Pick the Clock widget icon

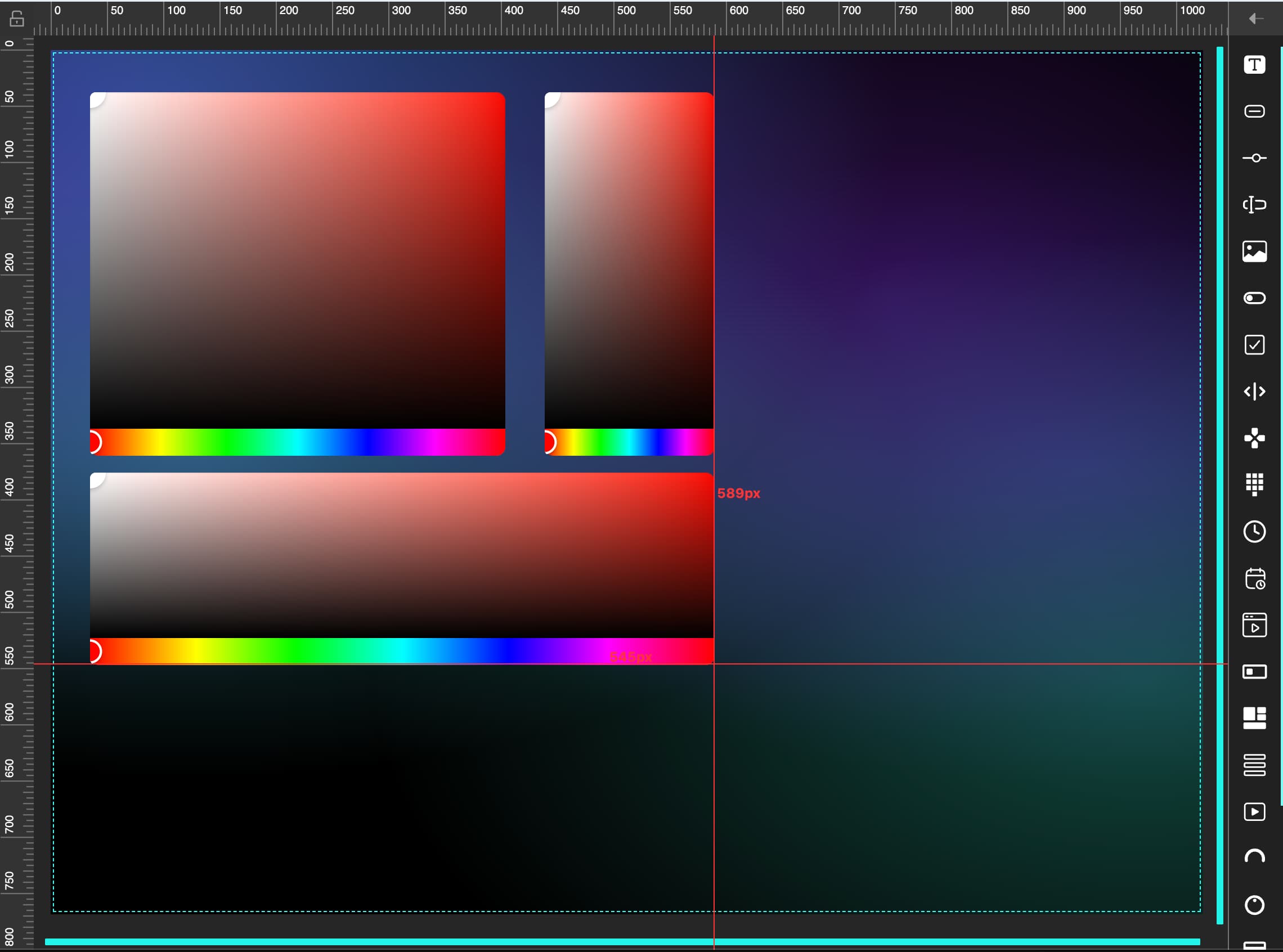pos(1254,531)
